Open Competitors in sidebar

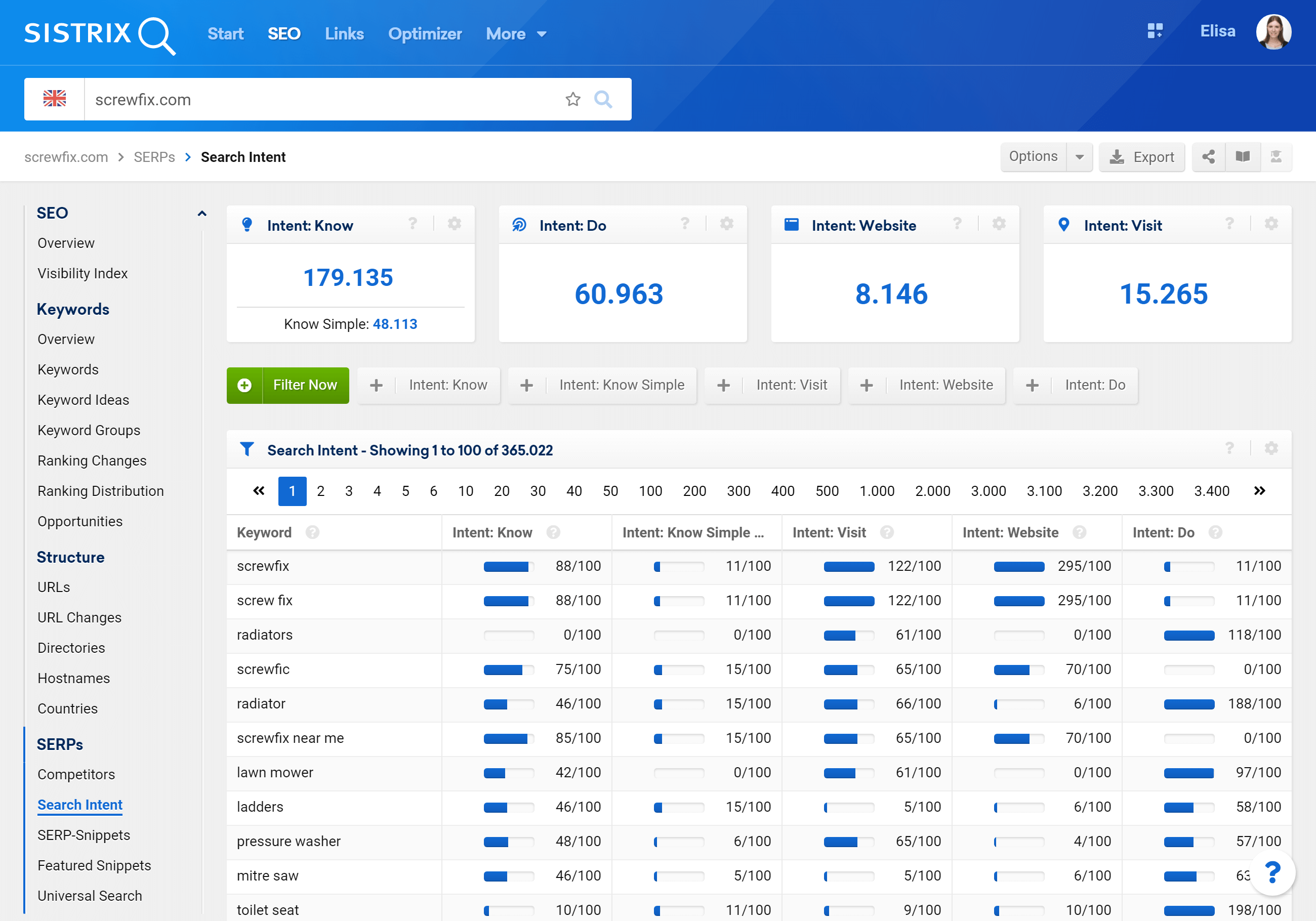[x=76, y=774]
